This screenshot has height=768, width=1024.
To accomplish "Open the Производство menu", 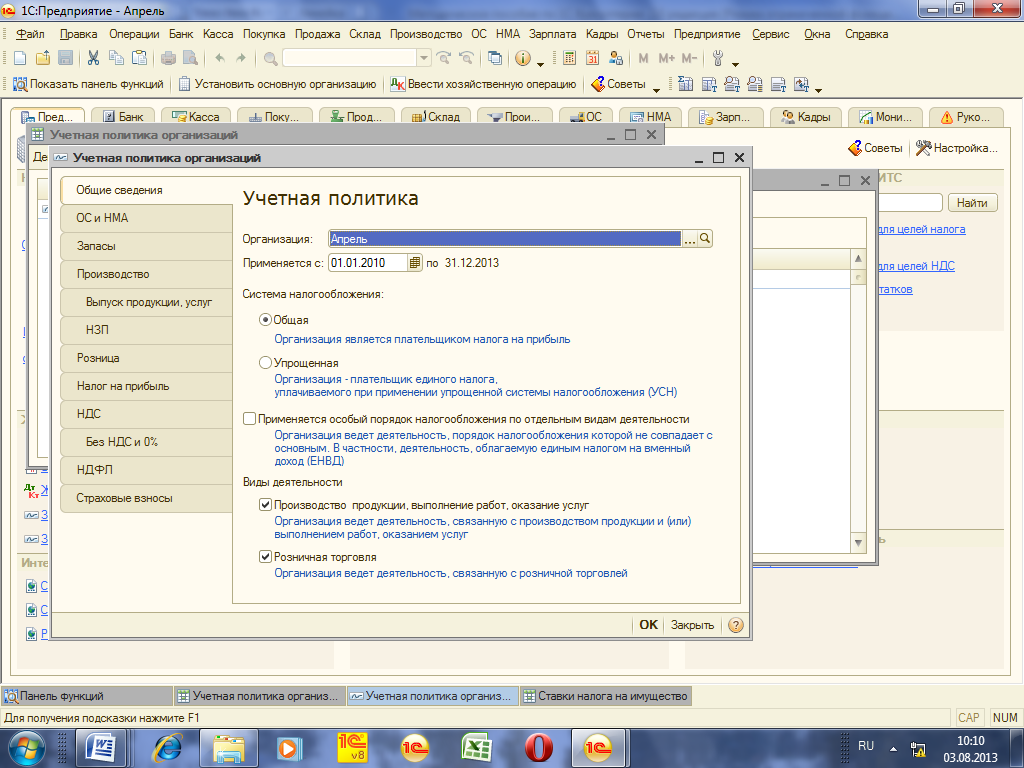I will (x=426, y=34).
